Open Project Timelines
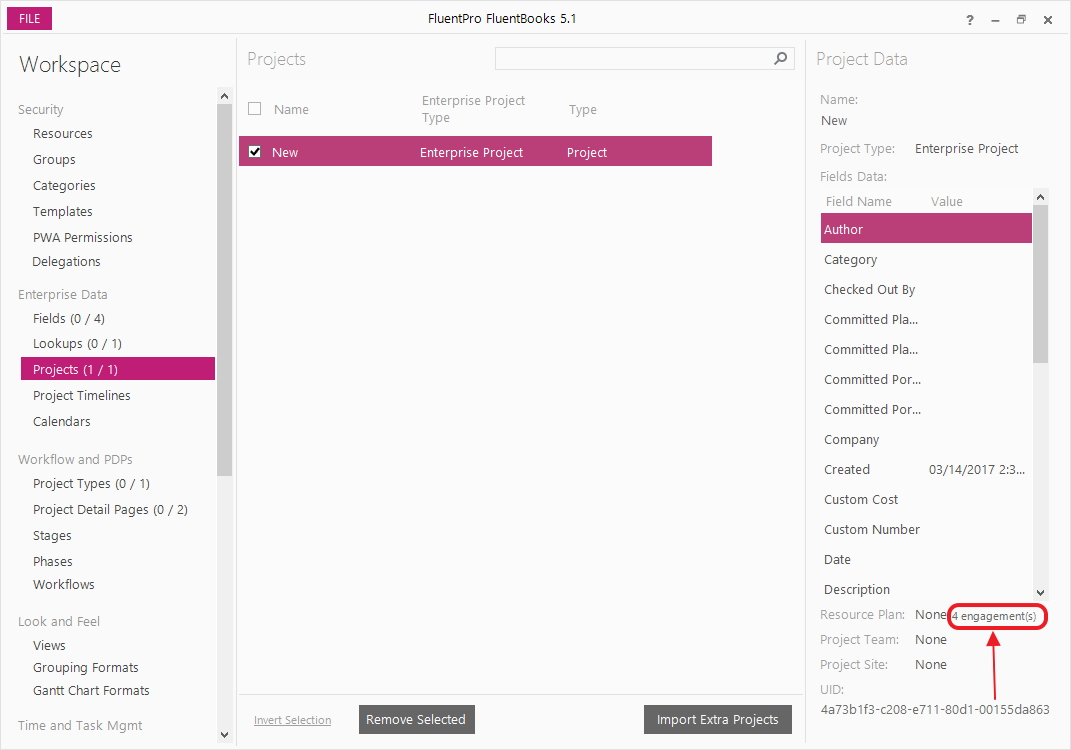This screenshot has width=1071, height=750. click(82, 395)
